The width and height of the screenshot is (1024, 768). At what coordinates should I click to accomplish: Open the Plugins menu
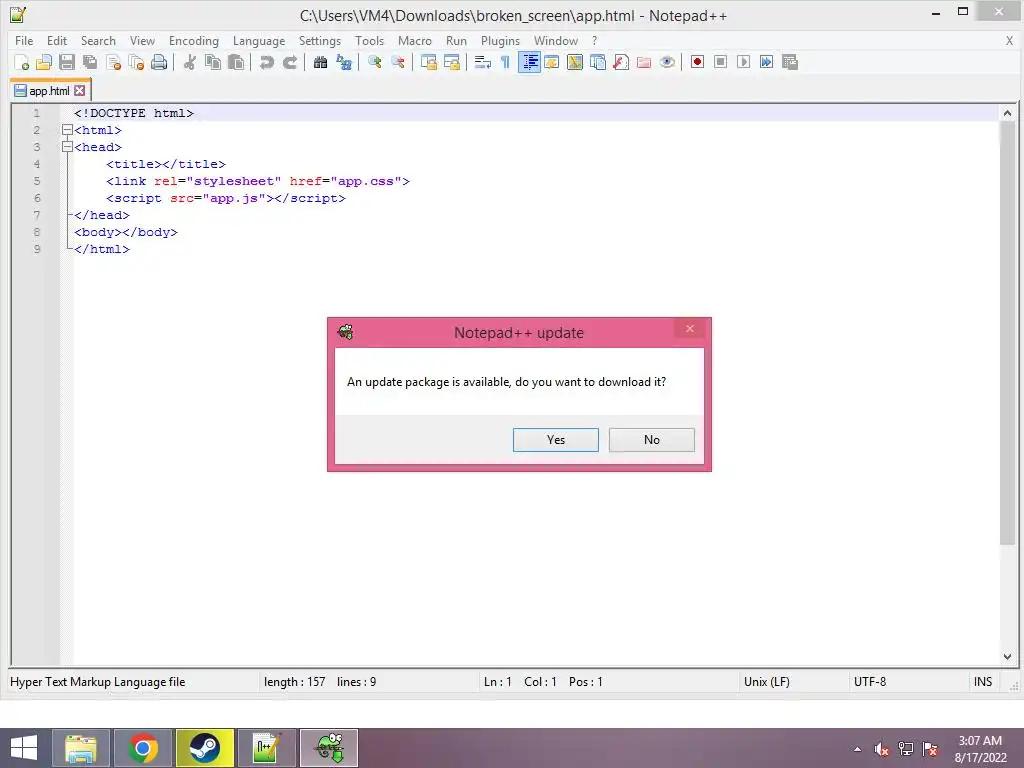pyautogui.click(x=500, y=40)
